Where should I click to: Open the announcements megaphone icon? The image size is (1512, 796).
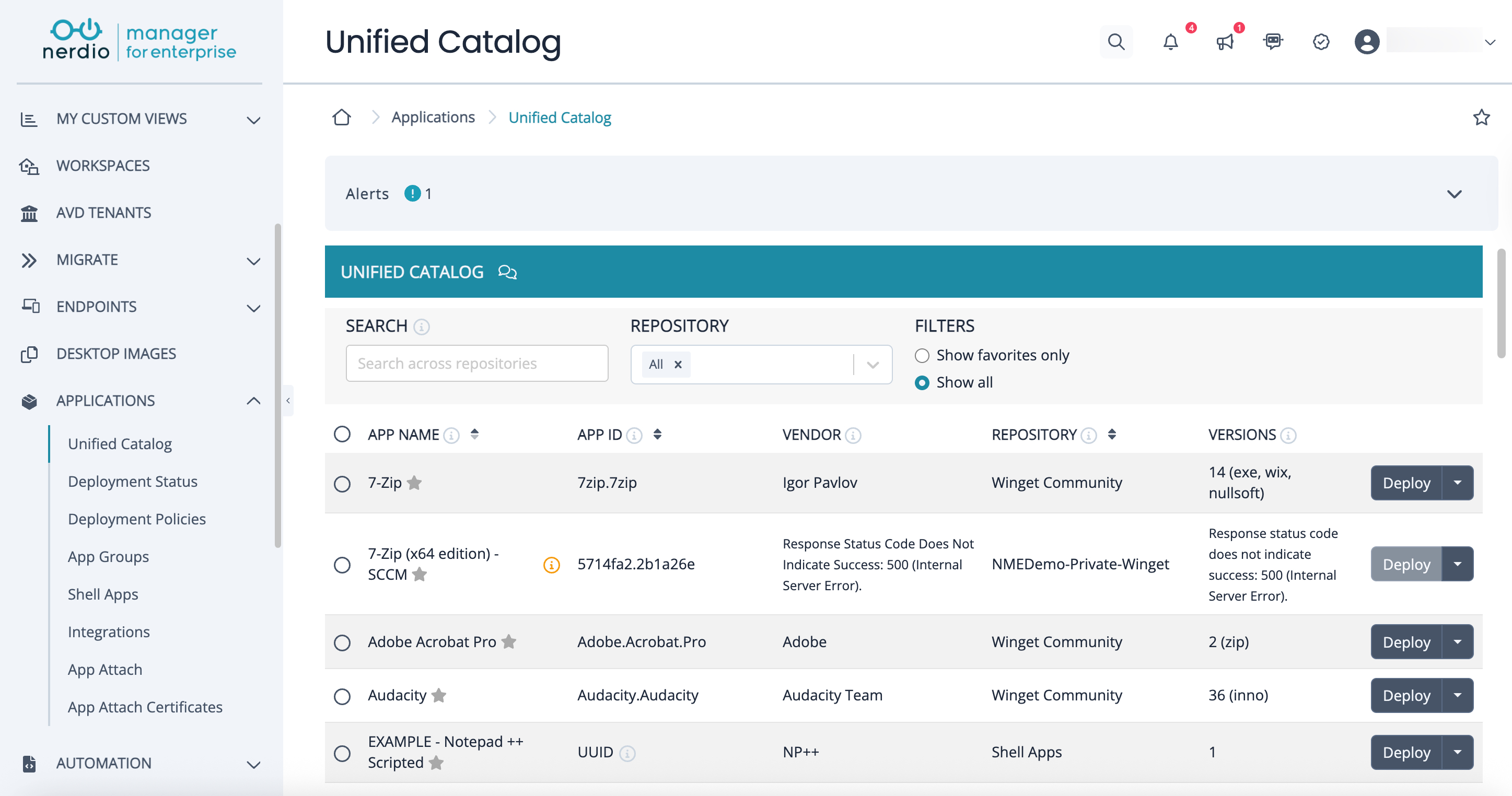point(1225,42)
